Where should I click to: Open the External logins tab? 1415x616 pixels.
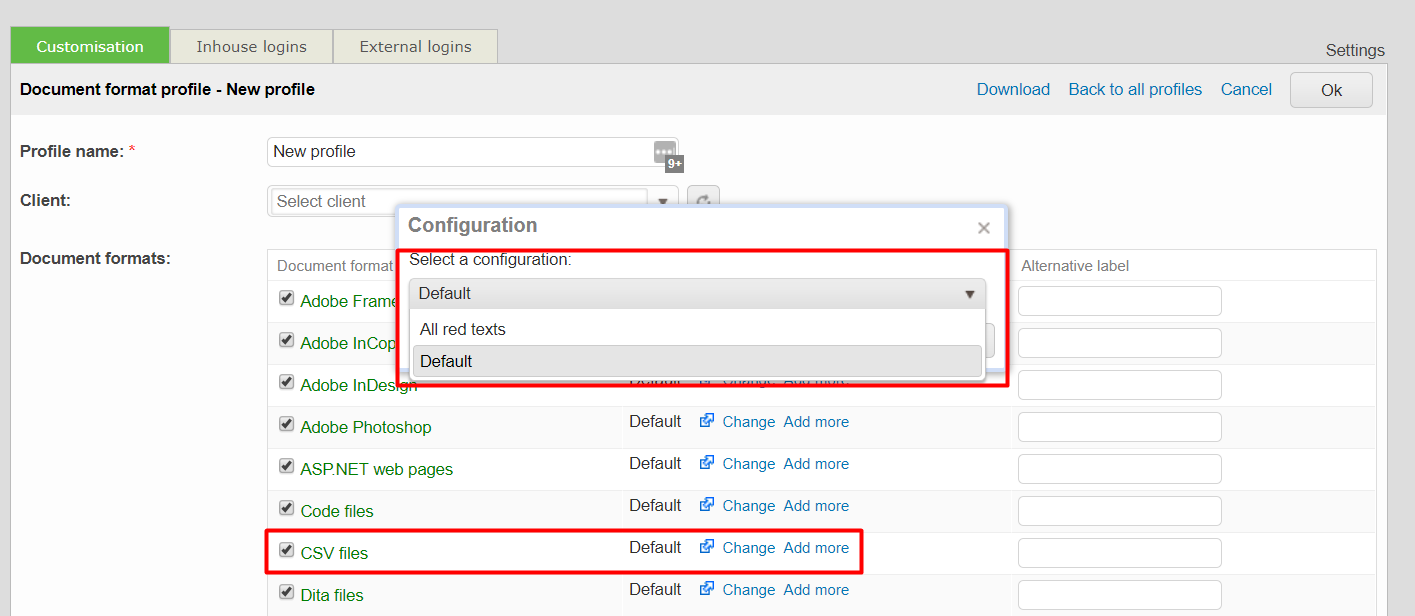[415, 47]
